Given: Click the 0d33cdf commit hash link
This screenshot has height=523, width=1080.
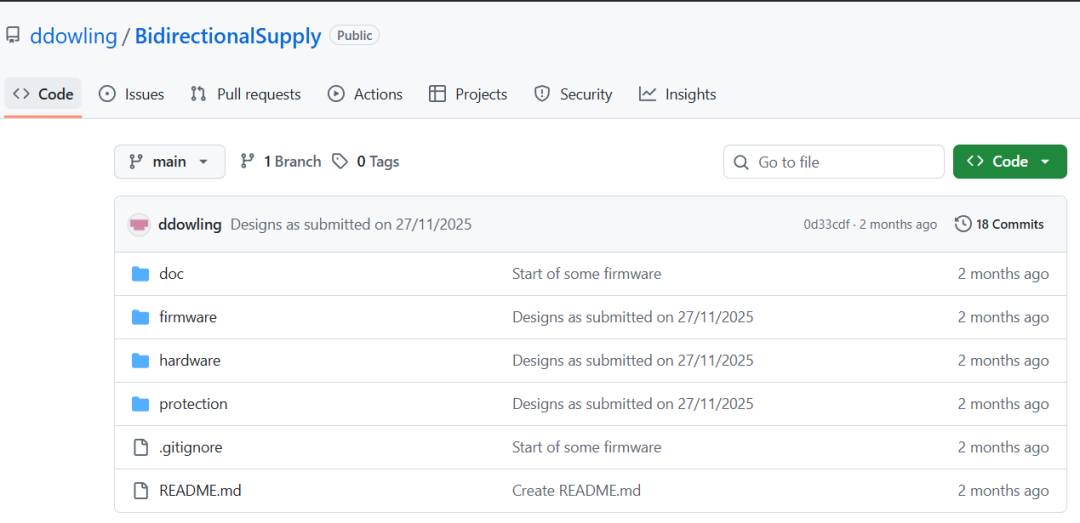Looking at the screenshot, I should (x=827, y=225).
